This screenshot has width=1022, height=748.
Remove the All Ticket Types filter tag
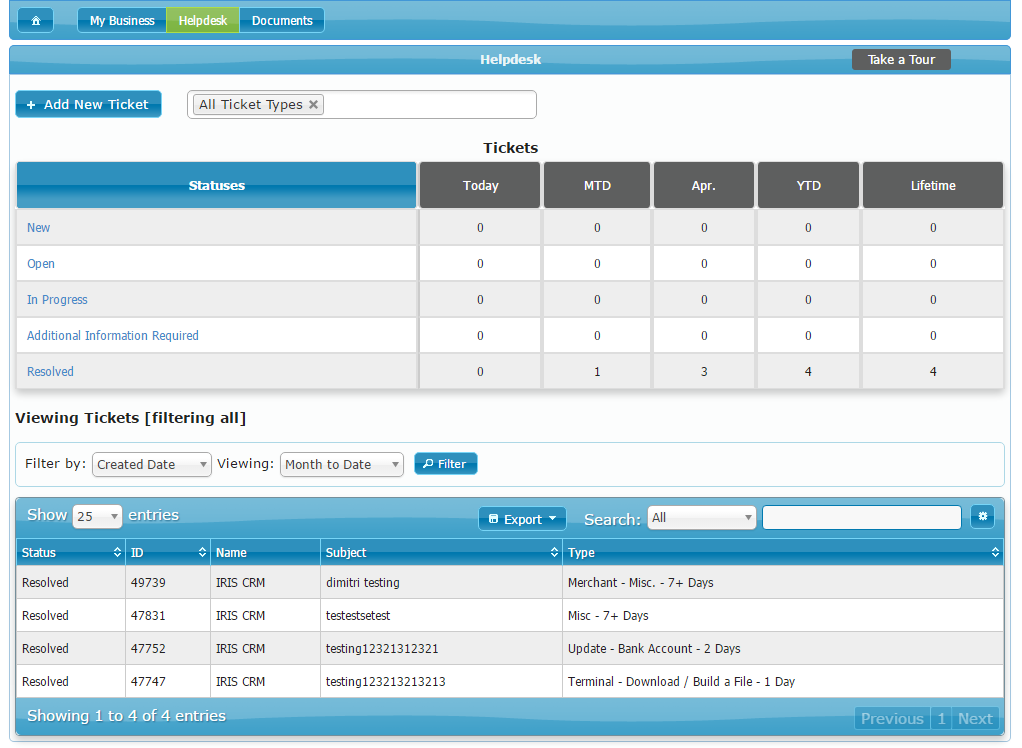[313, 105]
